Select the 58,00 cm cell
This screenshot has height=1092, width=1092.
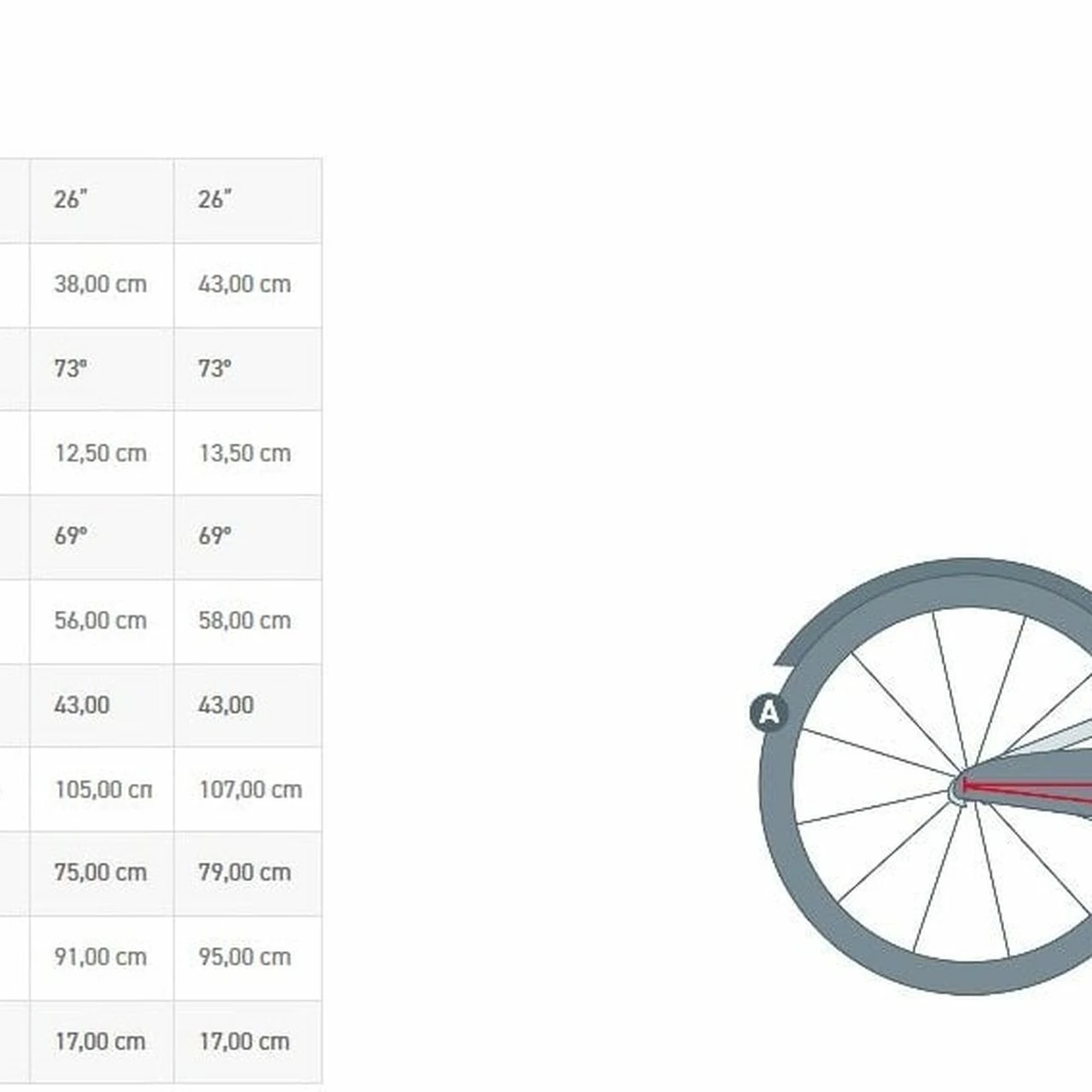pyautogui.click(x=245, y=621)
